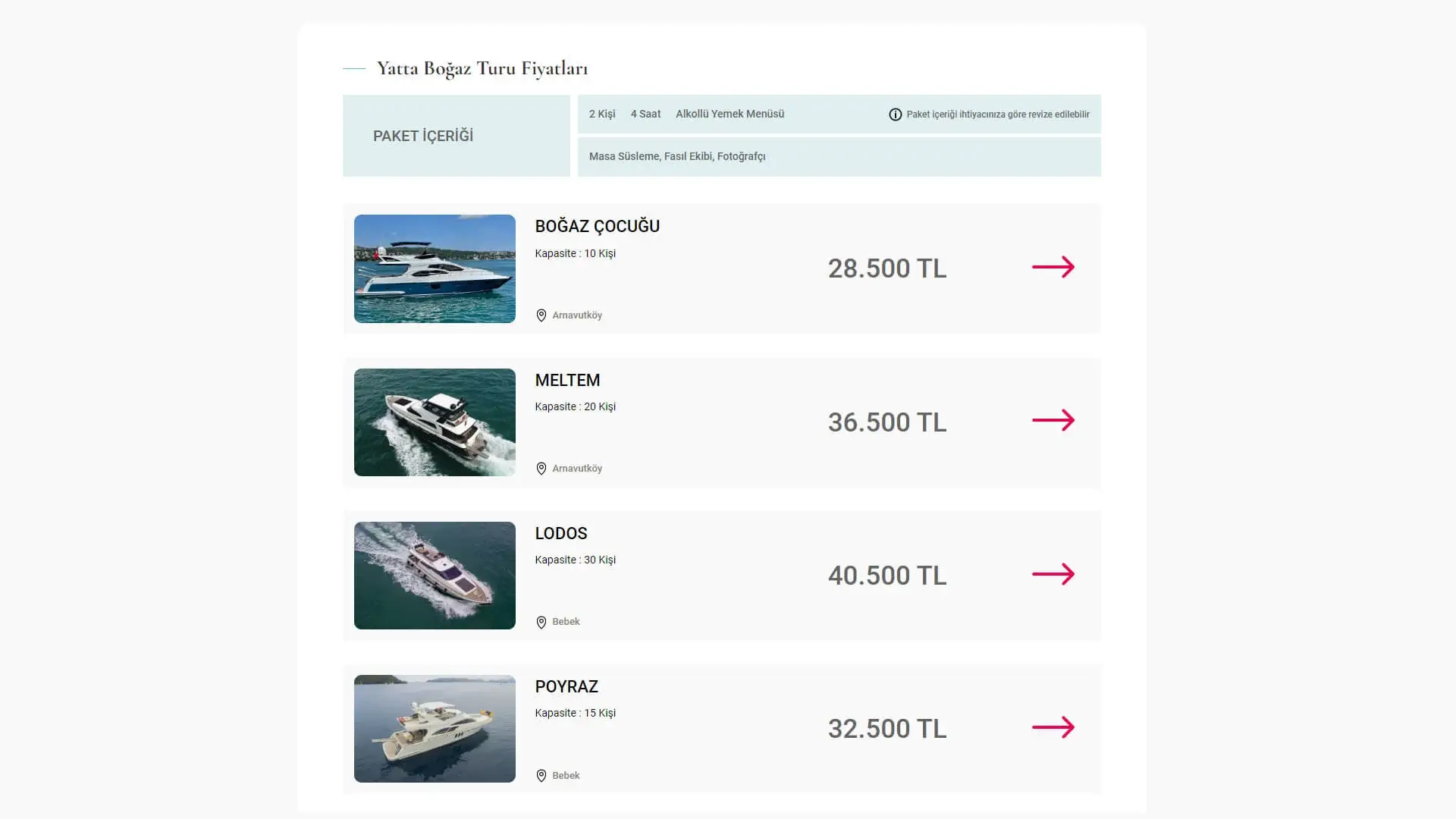Click the Bebek location pin under POYRAZ

pos(541,775)
